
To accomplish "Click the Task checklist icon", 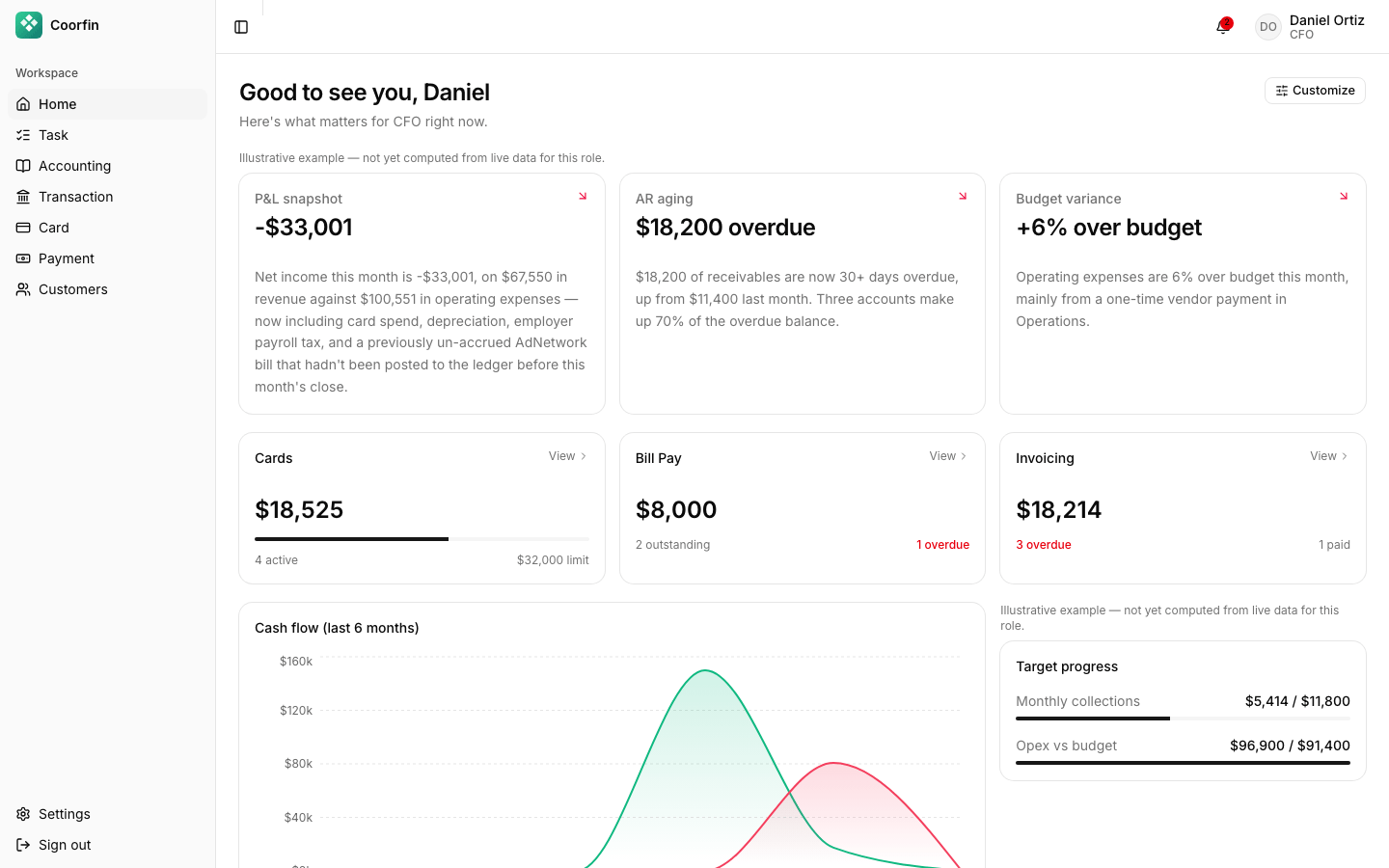I will pos(23,135).
